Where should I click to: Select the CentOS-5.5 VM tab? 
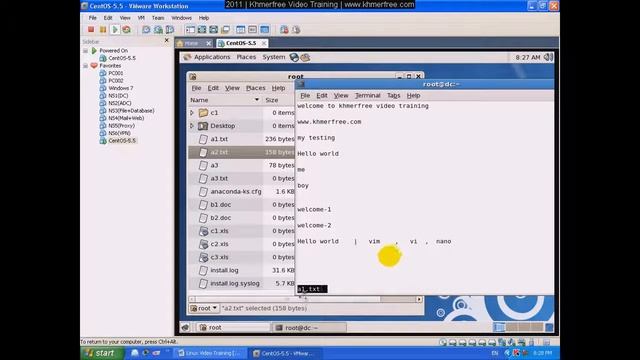pyautogui.click(x=241, y=43)
